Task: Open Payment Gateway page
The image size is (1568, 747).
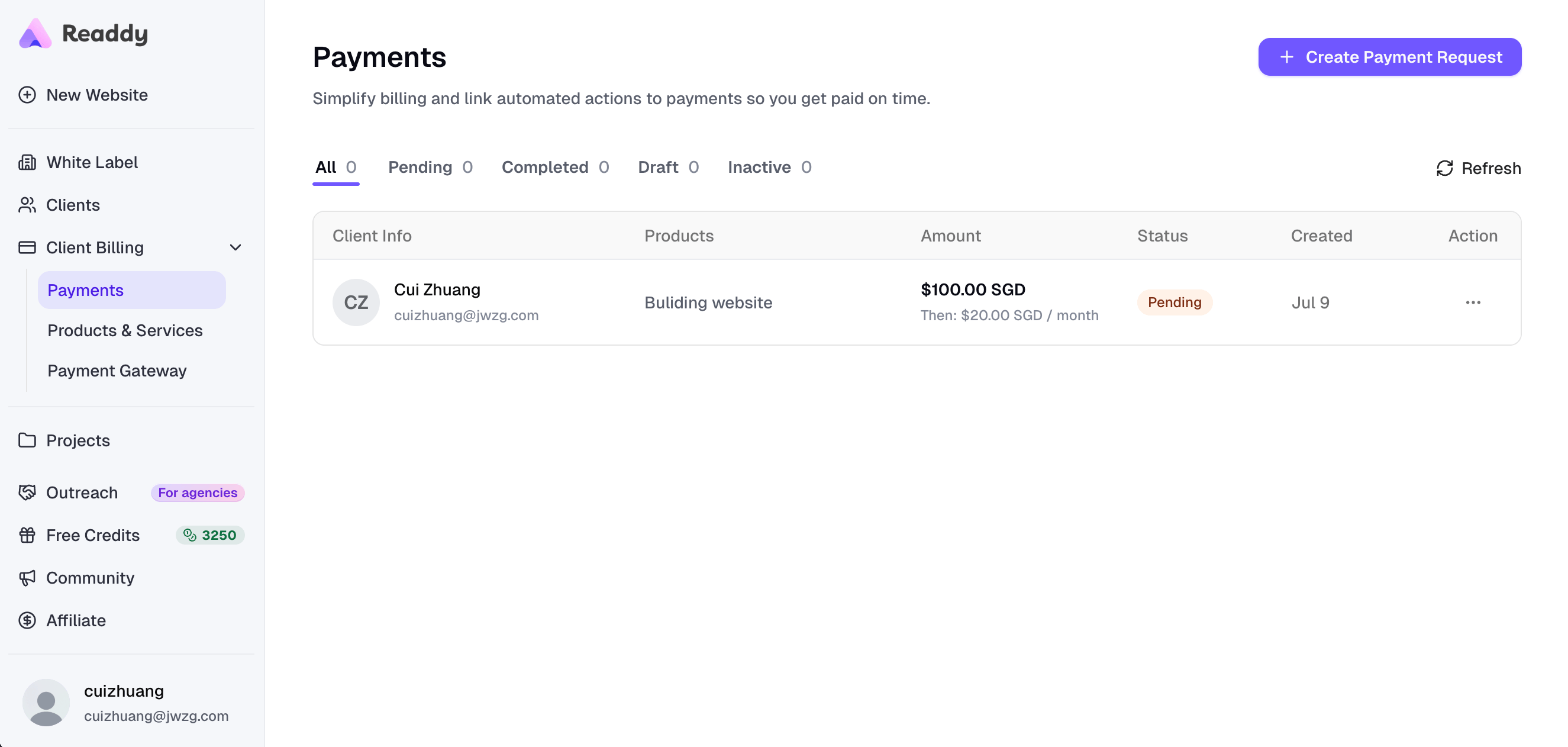Action: [117, 371]
